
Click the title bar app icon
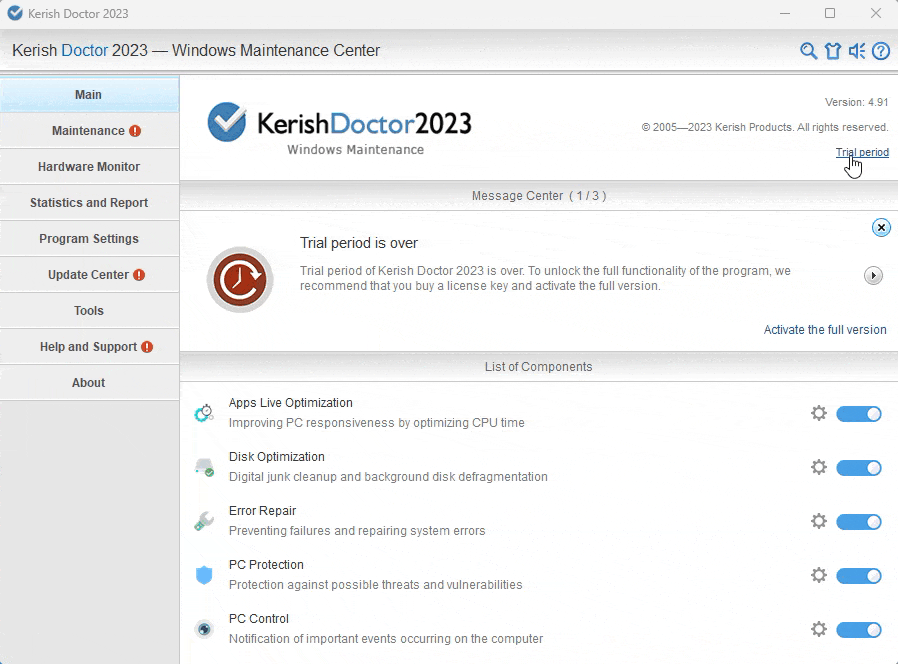coord(15,13)
